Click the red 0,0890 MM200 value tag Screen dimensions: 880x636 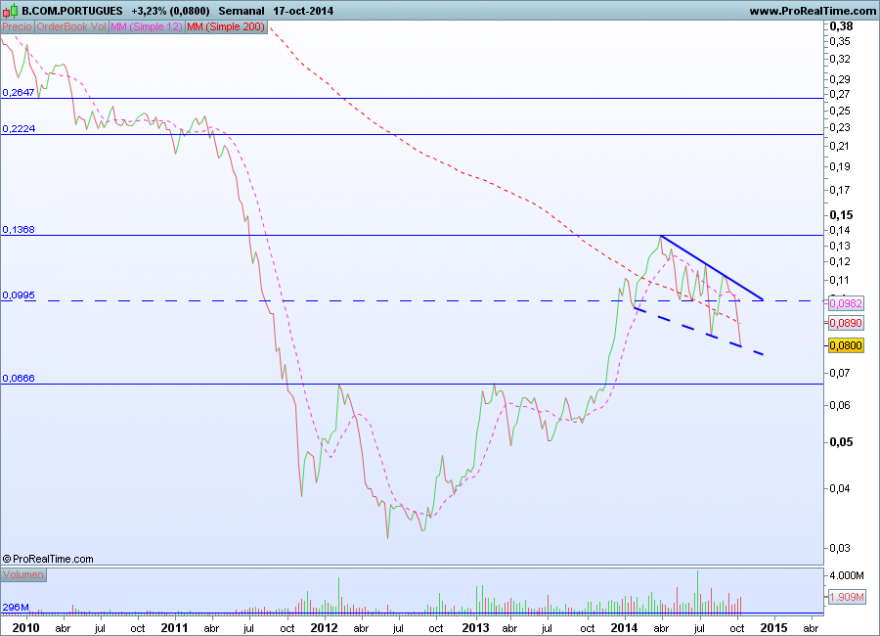pos(846,323)
